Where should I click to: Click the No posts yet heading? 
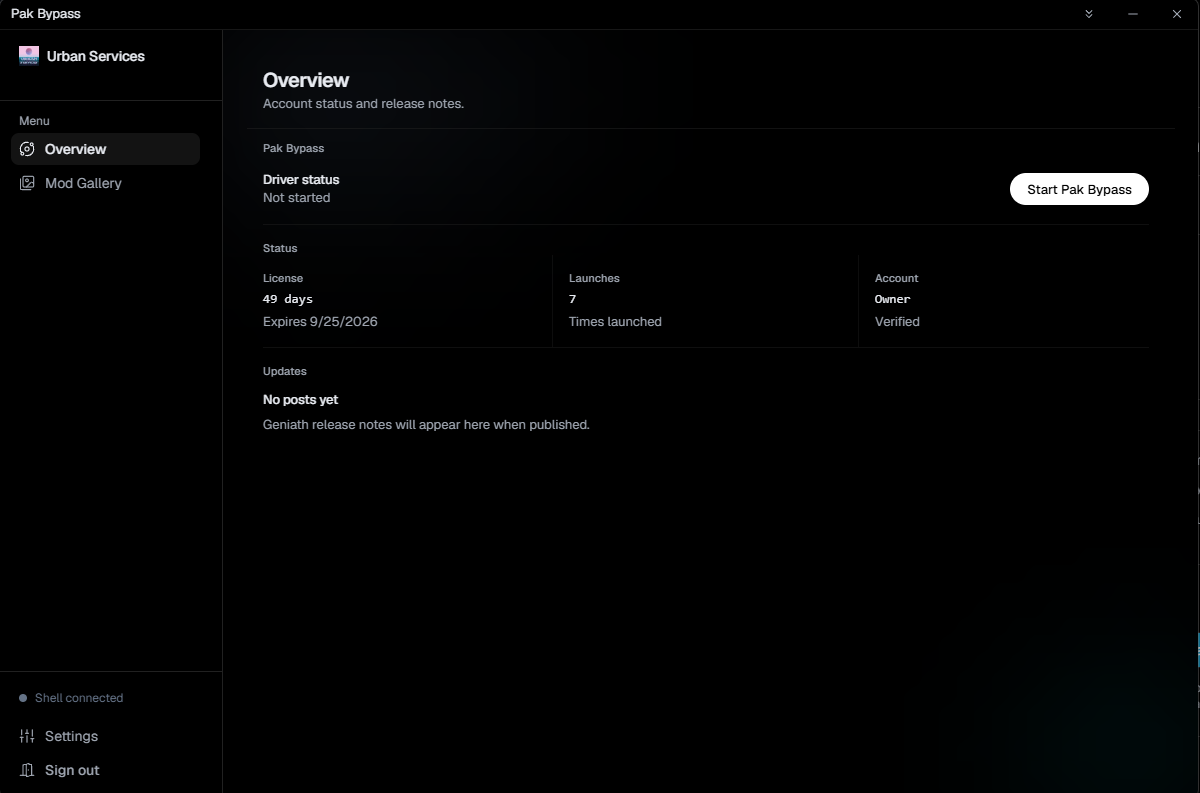[300, 399]
